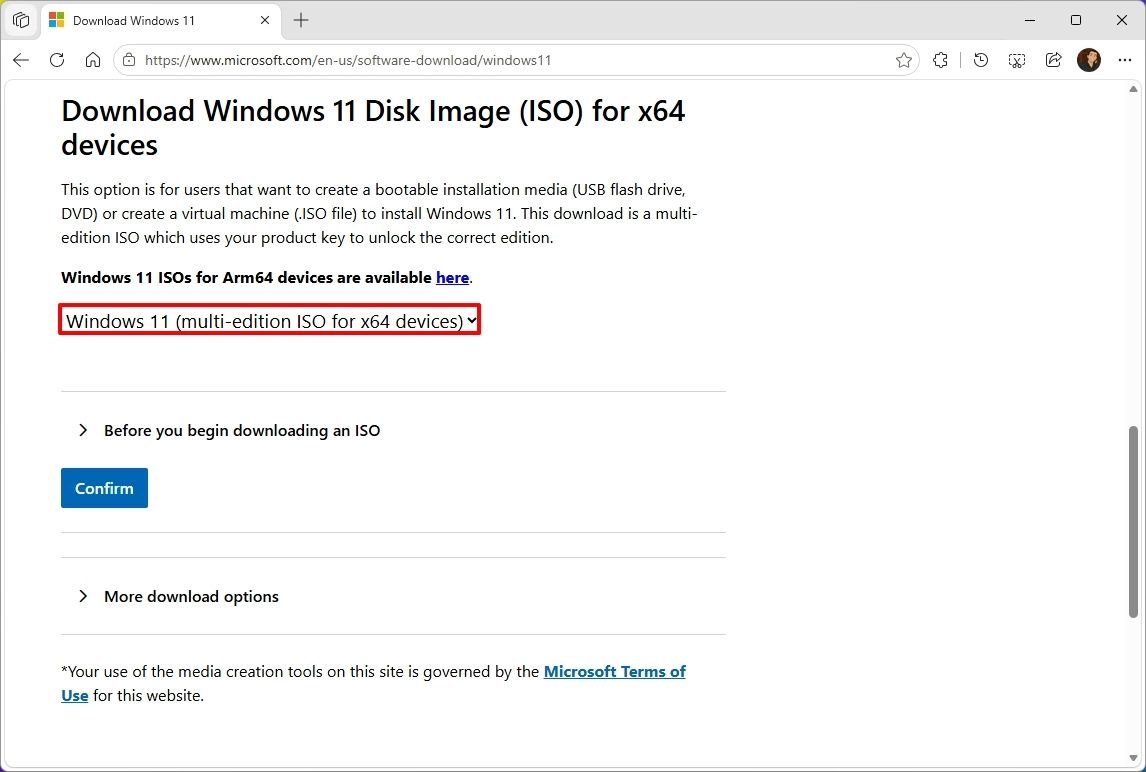Maximize the browser window
The image size is (1146, 772).
(1076, 20)
